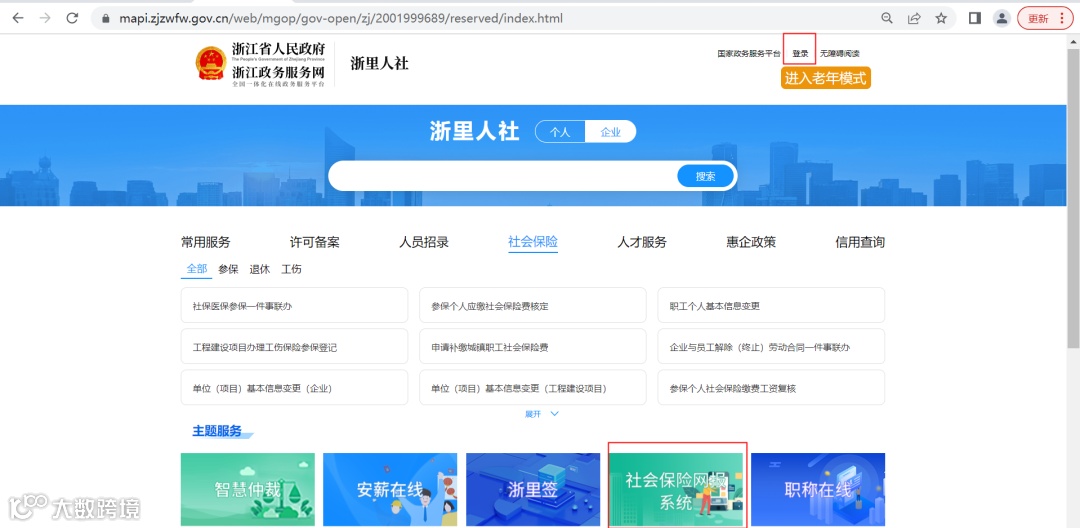Screen dimensions: 1080x528
Task: Bookmark this page with the star icon
Action: (941, 19)
